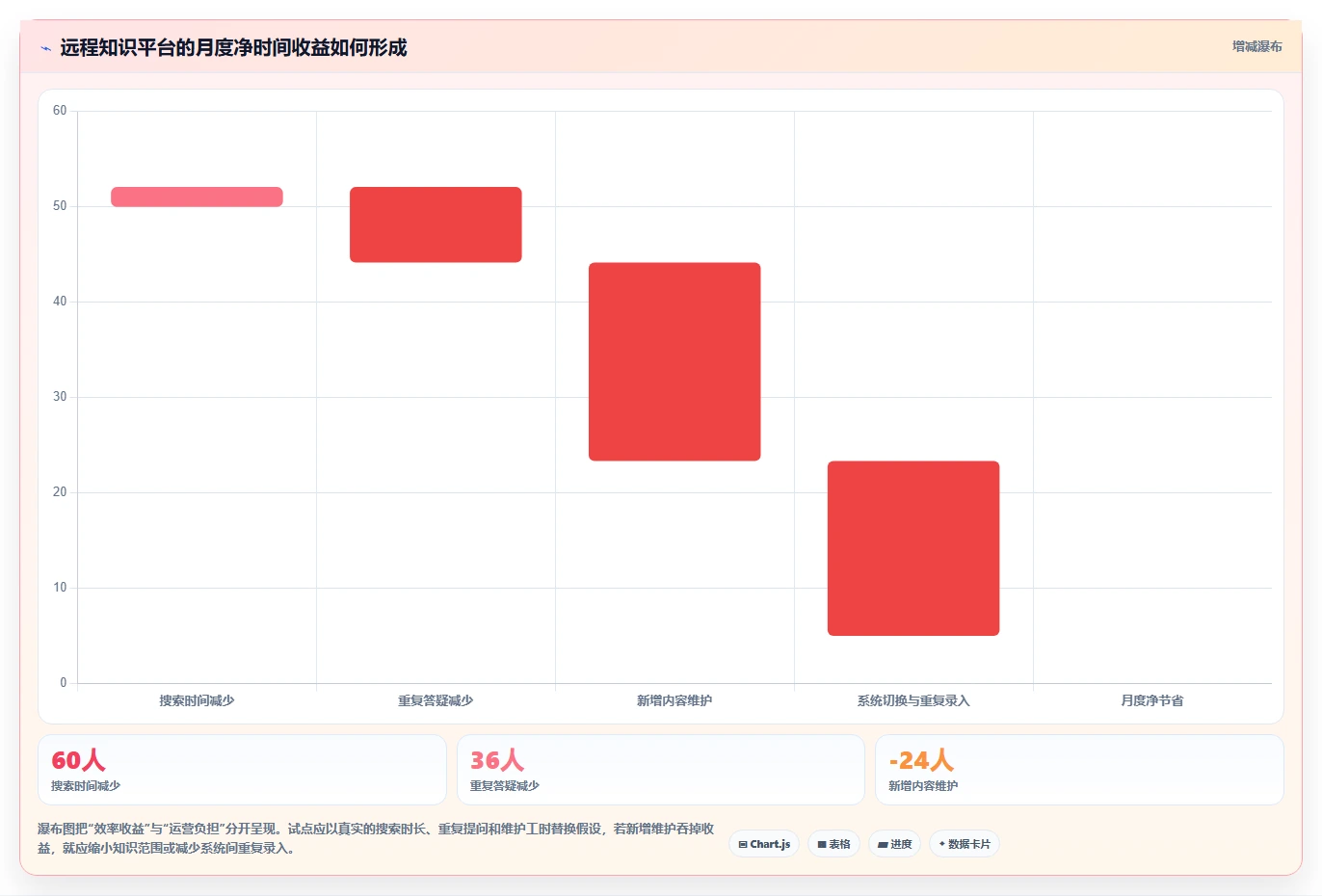Click the chart title 远程知识平台的月度净时间收益如何形成
Screen dimensions: 1322x896
233,47
